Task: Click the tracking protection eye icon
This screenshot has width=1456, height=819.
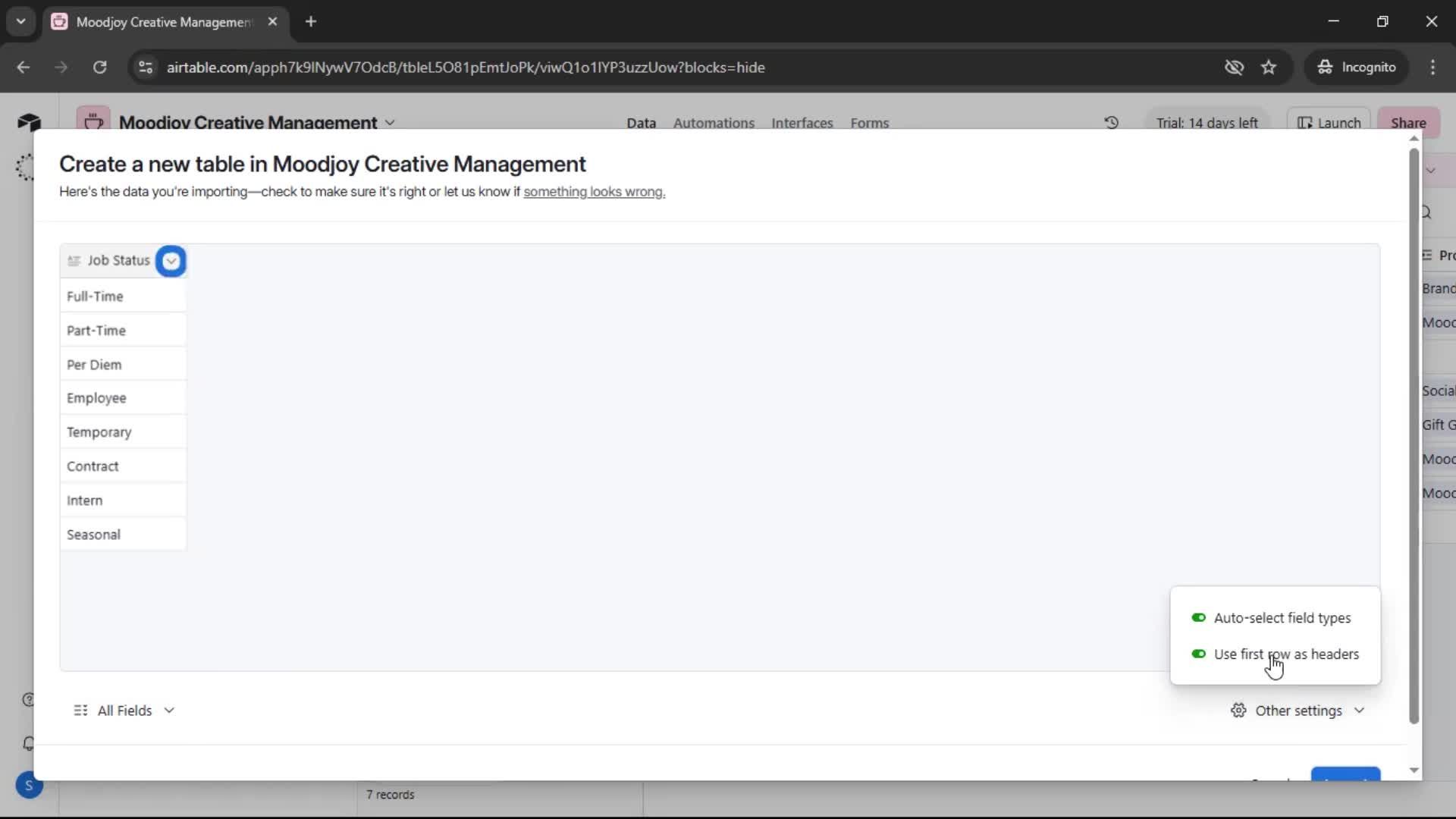Action: pos(1234,67)
